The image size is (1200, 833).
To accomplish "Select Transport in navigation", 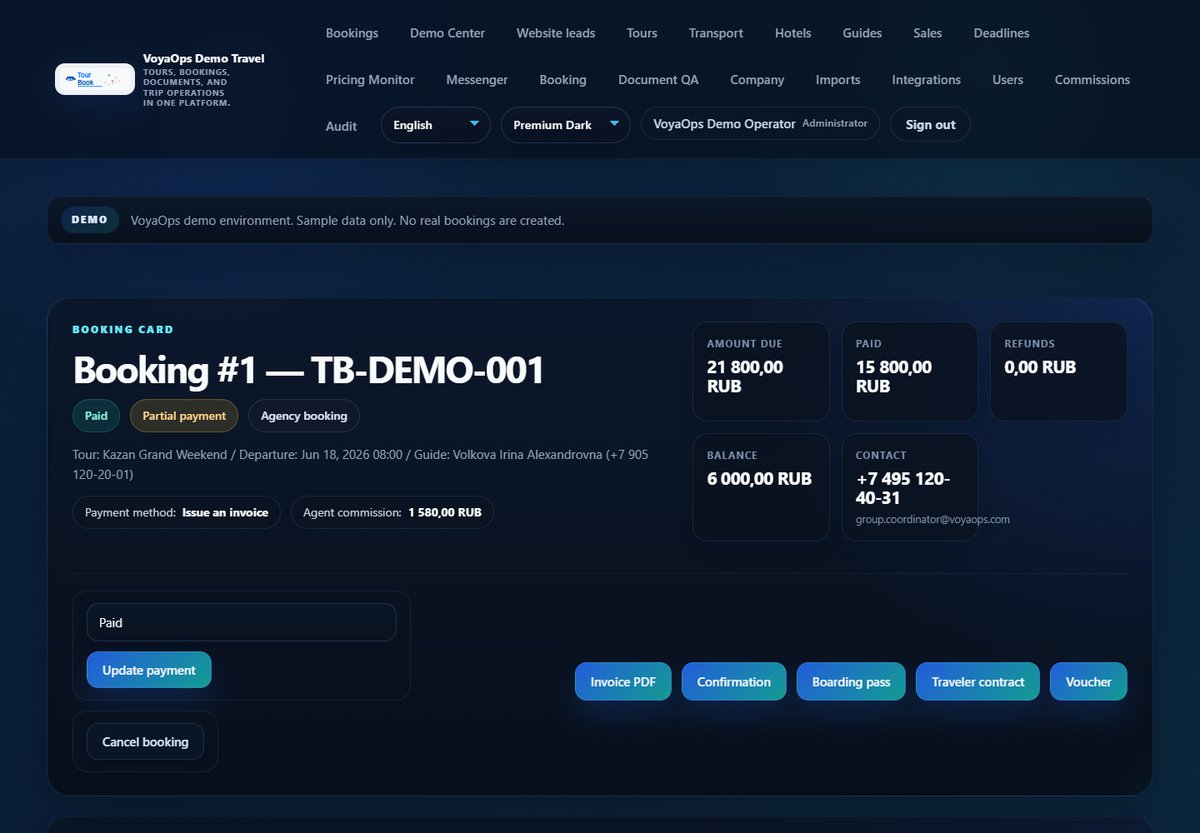I will 716,33.
